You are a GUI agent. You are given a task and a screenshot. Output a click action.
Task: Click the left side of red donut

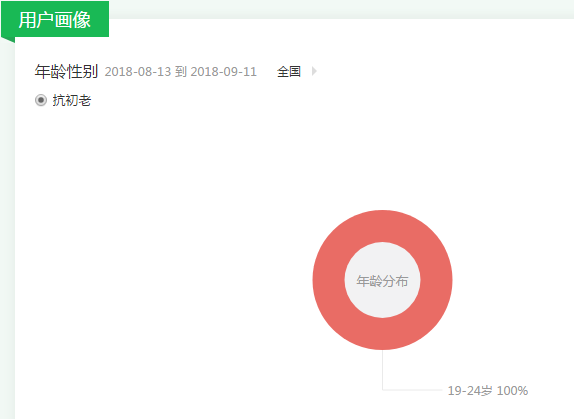(x=328, y=280)
